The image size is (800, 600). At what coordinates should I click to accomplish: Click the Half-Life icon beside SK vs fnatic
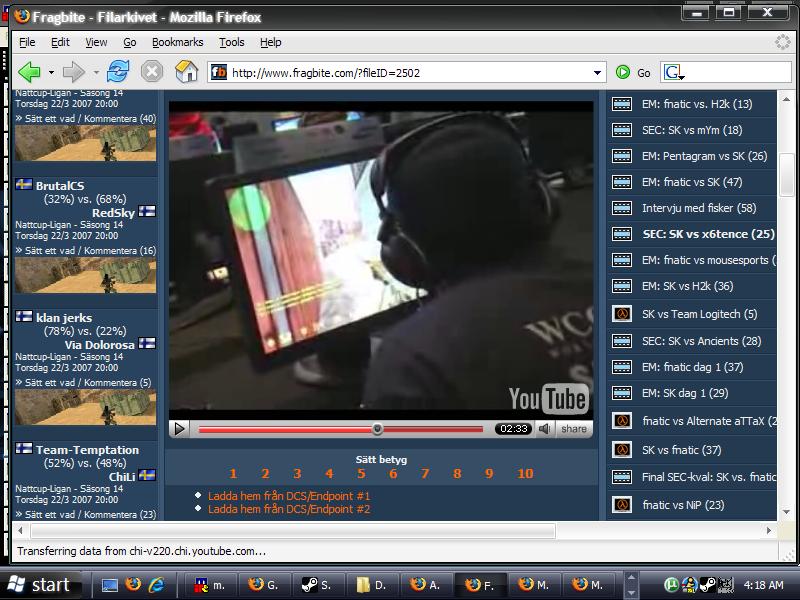(x=621, y=450)
